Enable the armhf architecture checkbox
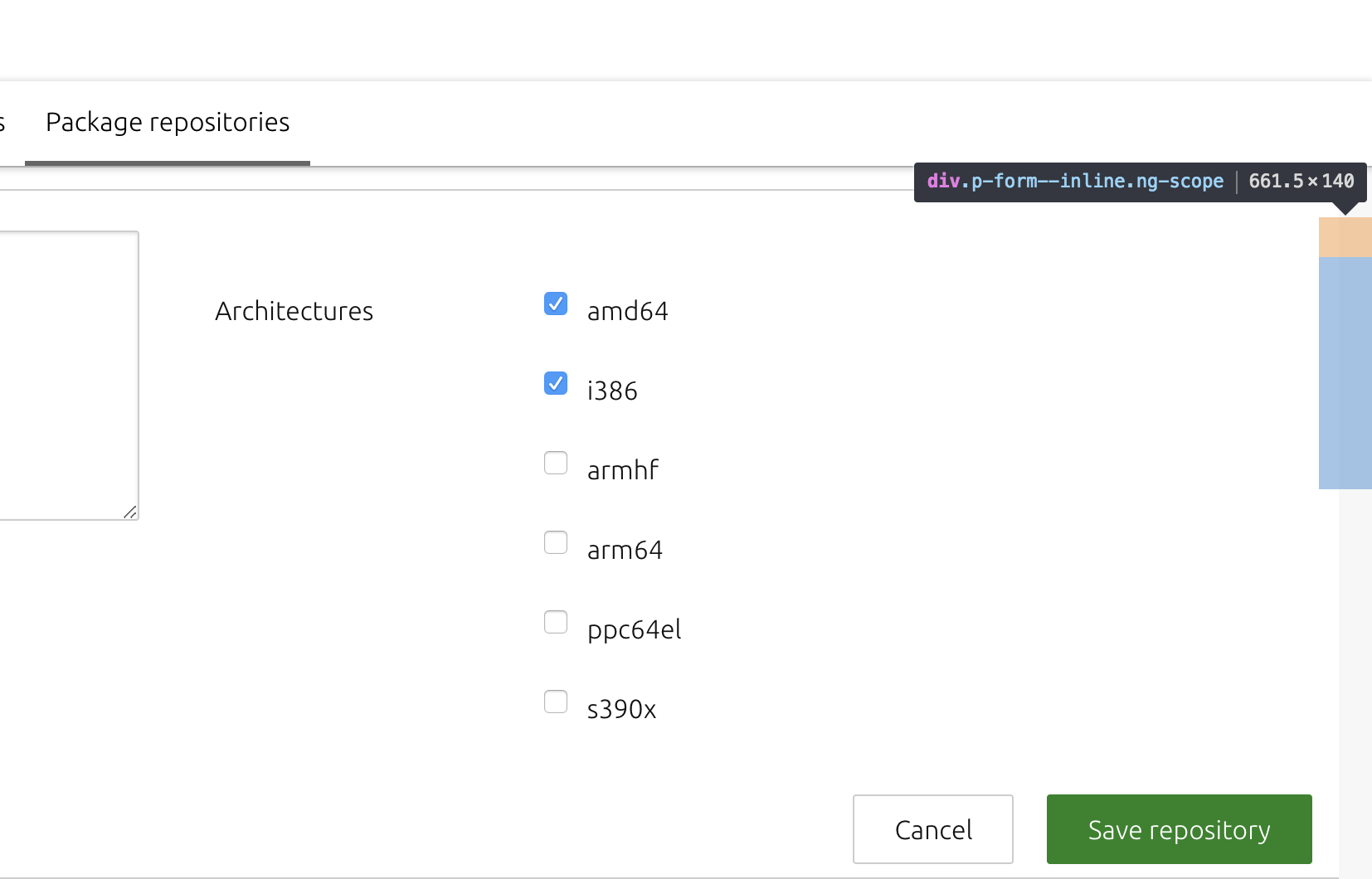 pyautogui.click(x=556, y=463)
